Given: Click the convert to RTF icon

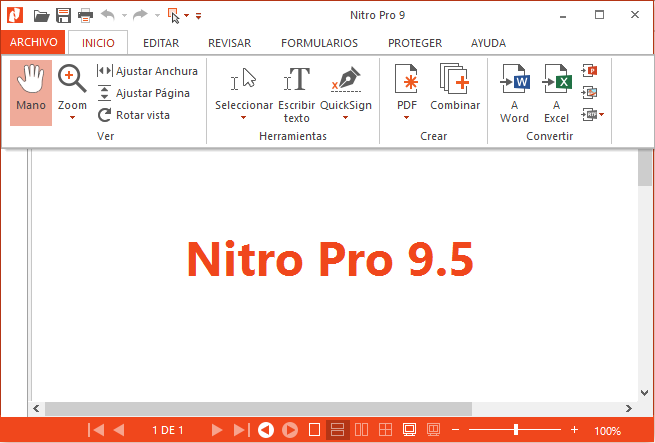Looking at the screenshot, I should (589, 115).
